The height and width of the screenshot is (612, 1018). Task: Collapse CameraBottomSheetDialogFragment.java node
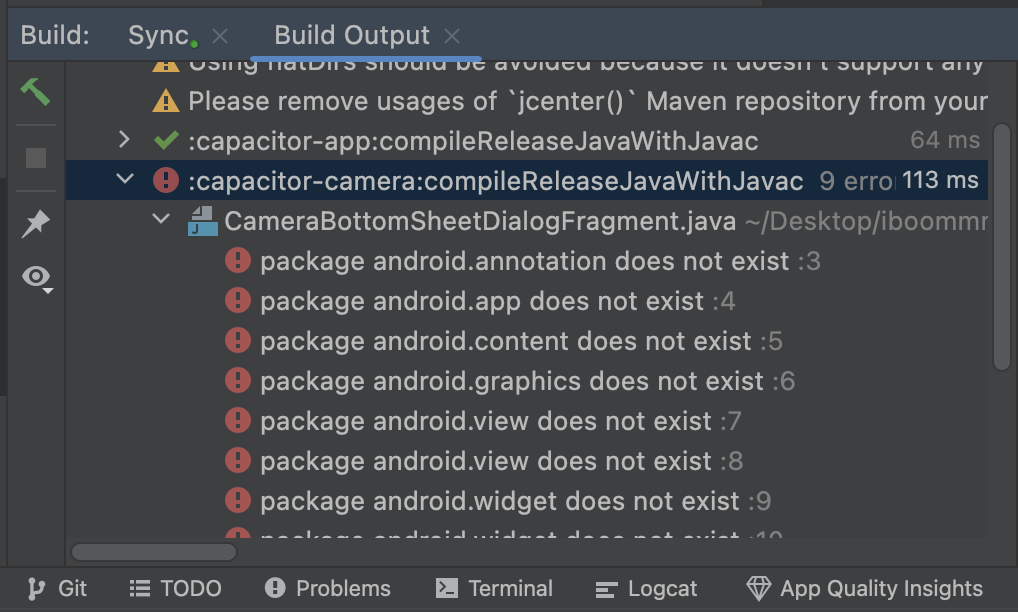point(161,219)
